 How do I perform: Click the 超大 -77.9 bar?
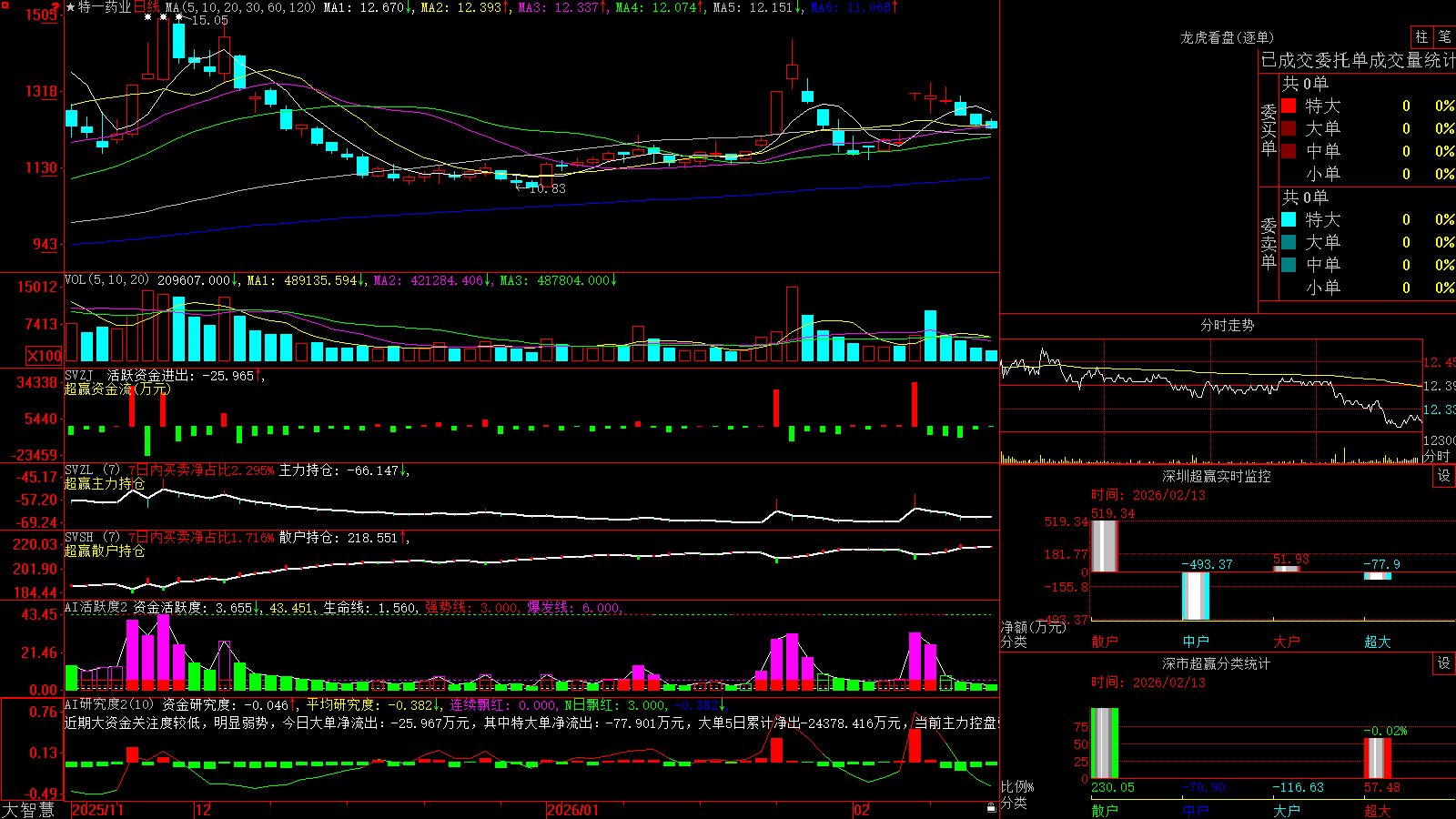click(x=1378, y=576)
